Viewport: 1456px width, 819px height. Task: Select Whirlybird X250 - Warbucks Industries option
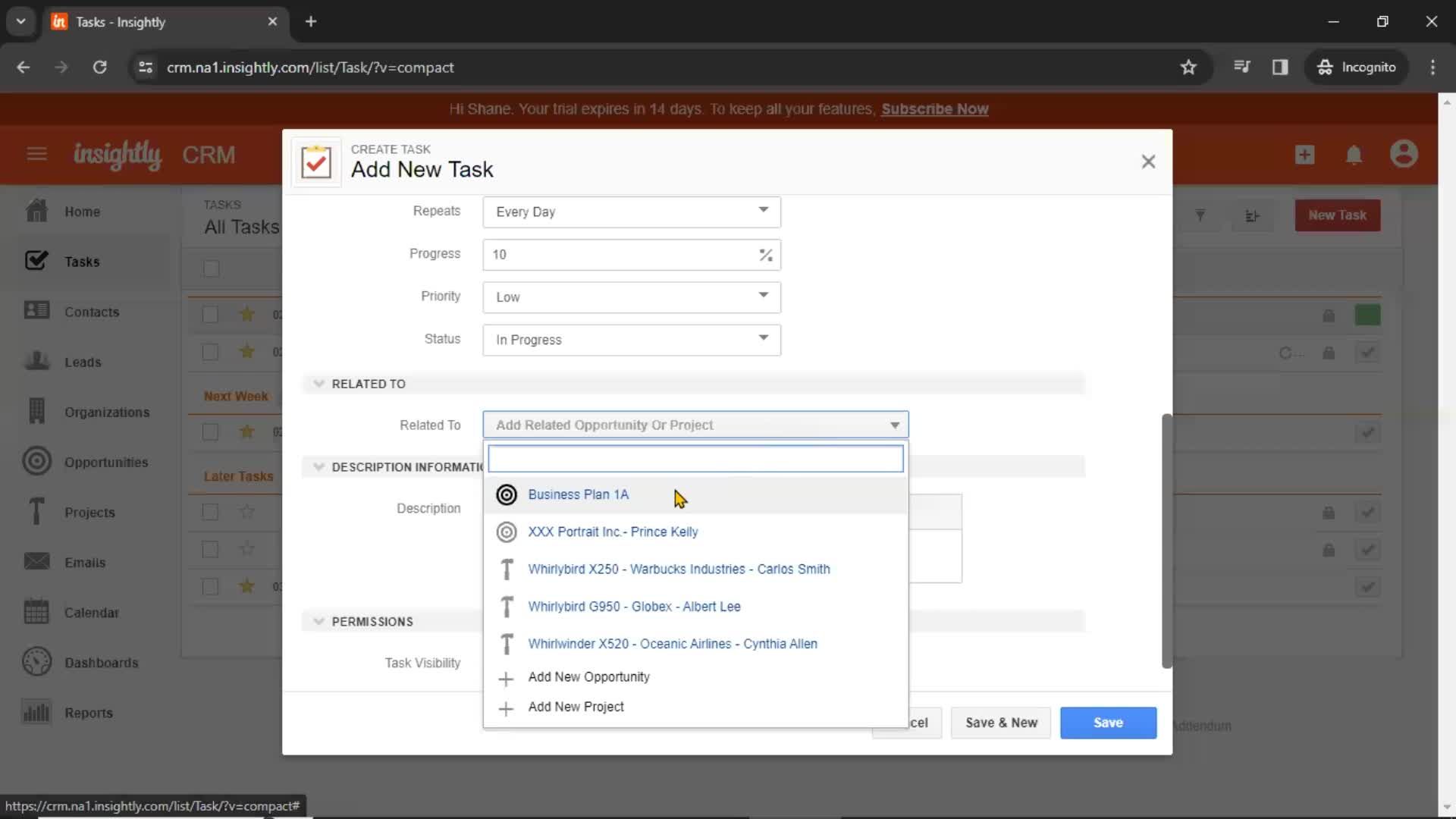[695, 569]
